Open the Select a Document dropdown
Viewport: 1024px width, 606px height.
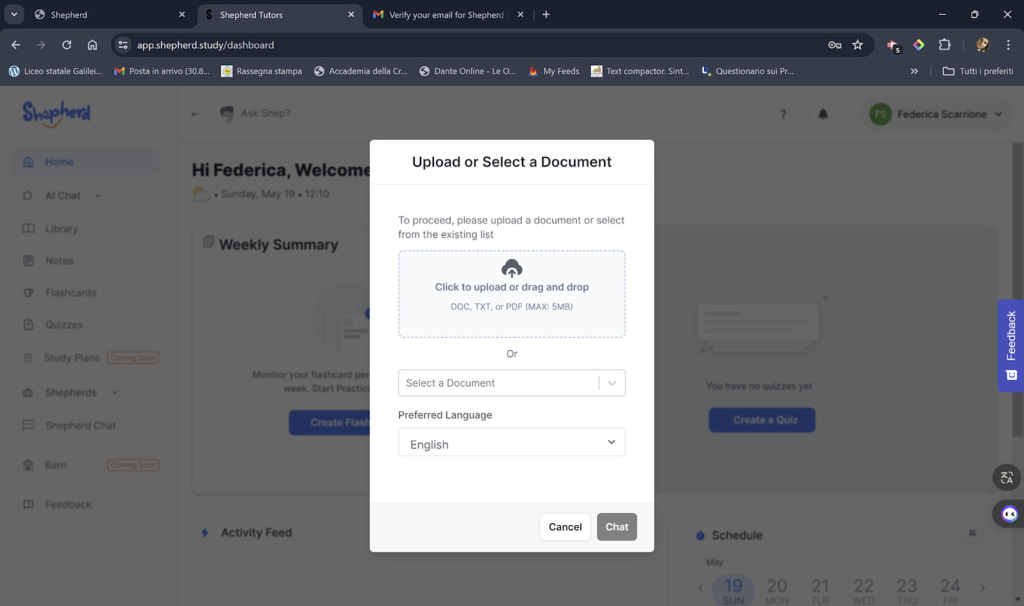[x=511, y=383]
